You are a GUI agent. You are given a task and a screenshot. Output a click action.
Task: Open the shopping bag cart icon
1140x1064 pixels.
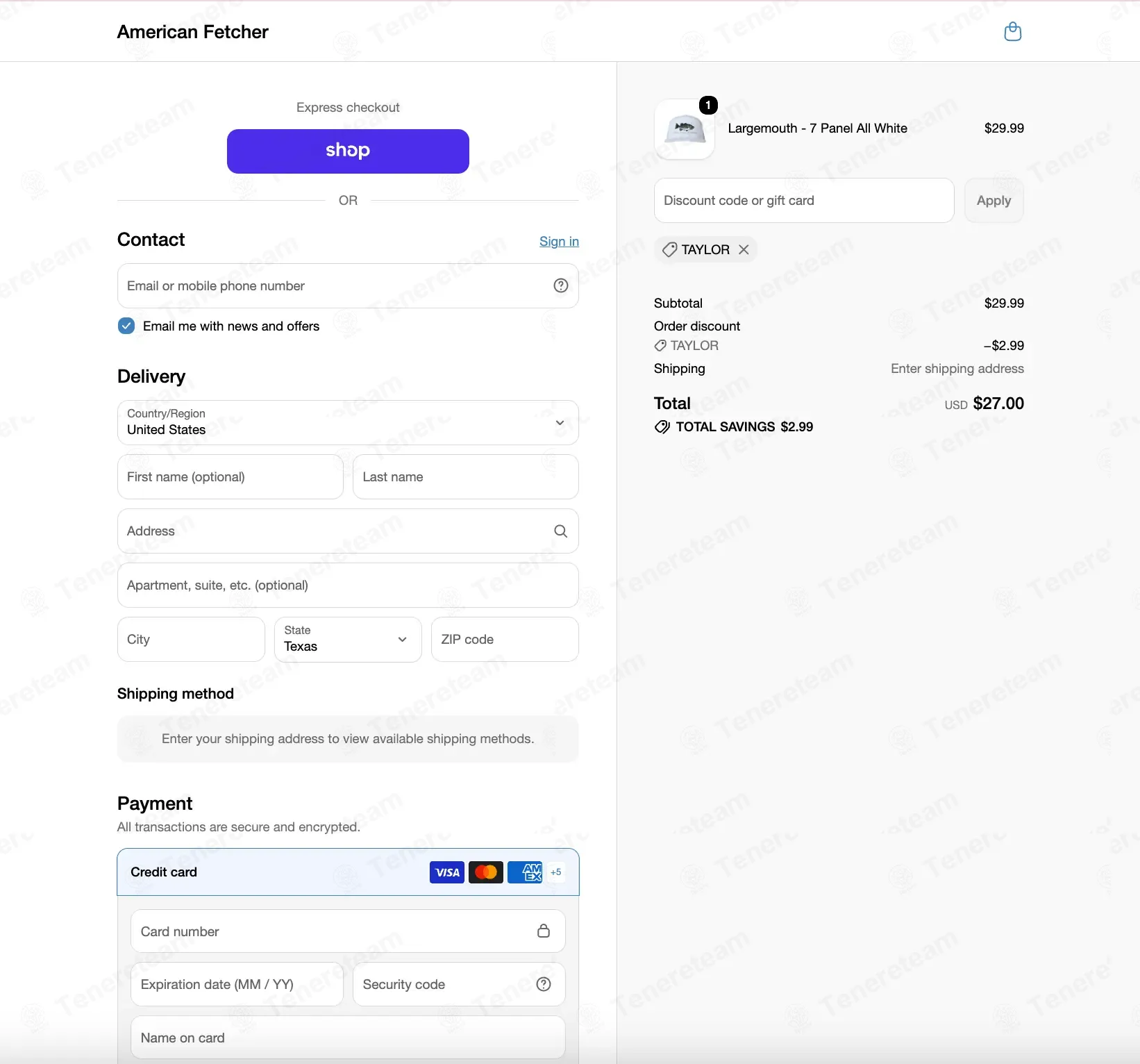coord(1013,31)
